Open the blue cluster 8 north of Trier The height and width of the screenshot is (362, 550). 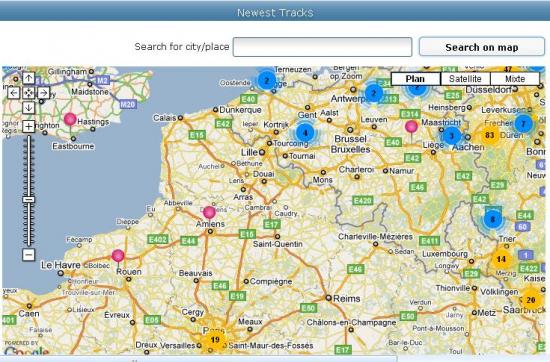click(x=492, y=219)
